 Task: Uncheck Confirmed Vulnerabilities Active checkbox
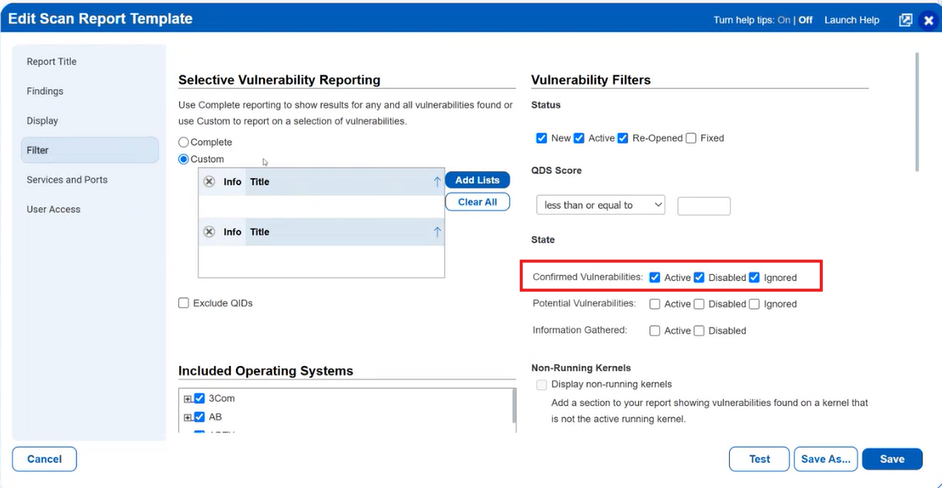coord(655,278)
